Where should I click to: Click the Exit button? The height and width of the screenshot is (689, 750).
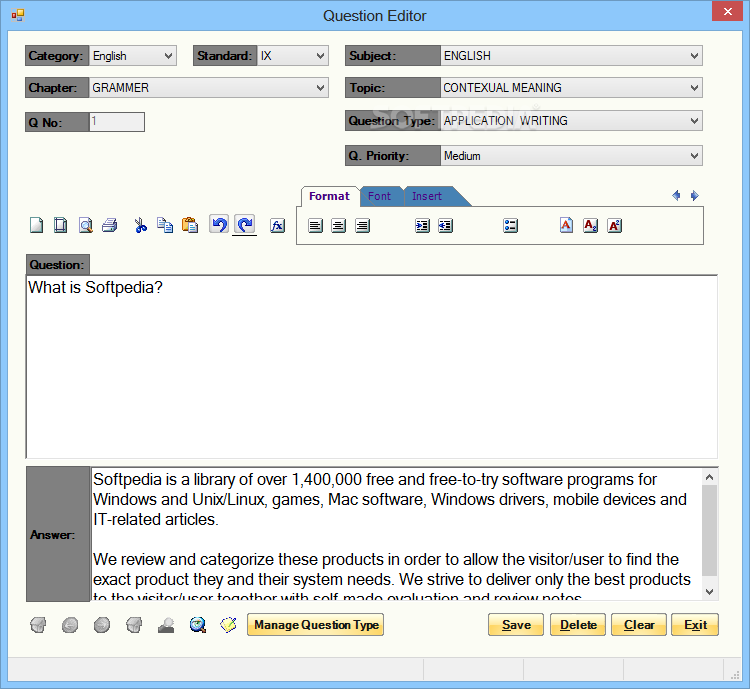pyautogui.click(x=695, y=625)
